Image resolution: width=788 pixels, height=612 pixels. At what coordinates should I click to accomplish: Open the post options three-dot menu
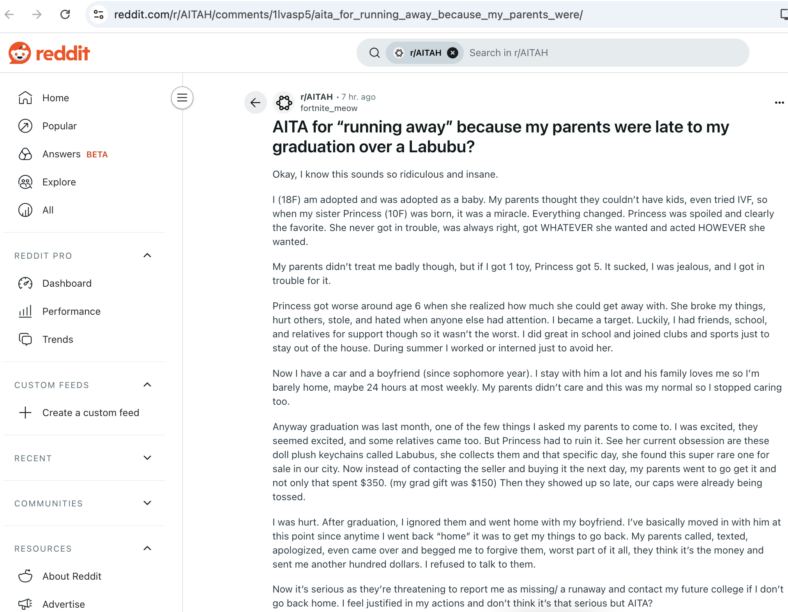click(779, 103)
